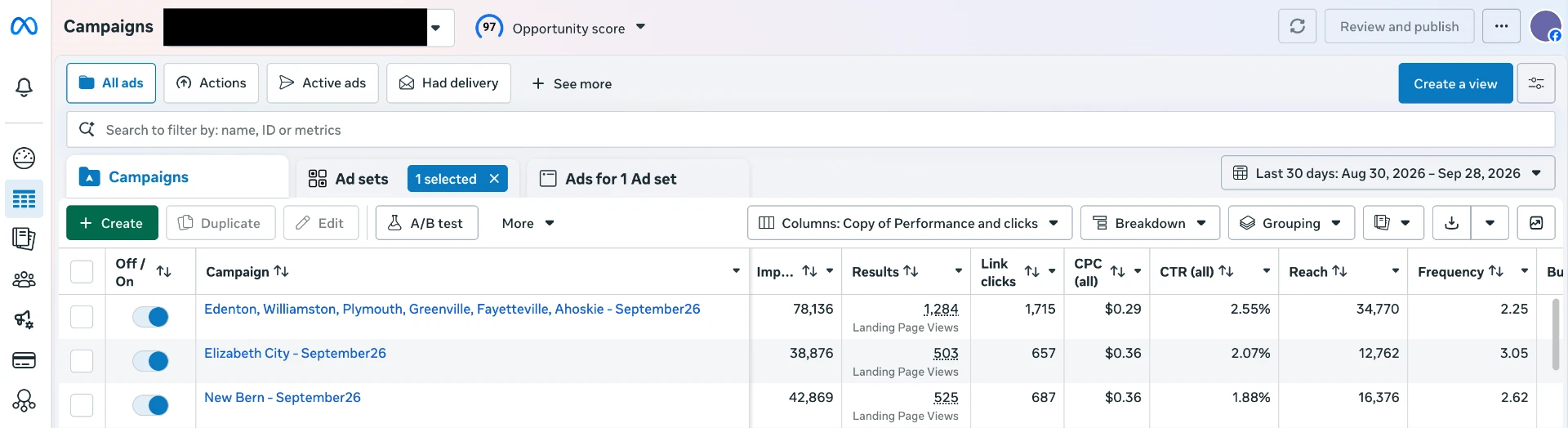Select the Actions view
Image resolution: width=1568 pixels, height=428 pixels.
212,83
